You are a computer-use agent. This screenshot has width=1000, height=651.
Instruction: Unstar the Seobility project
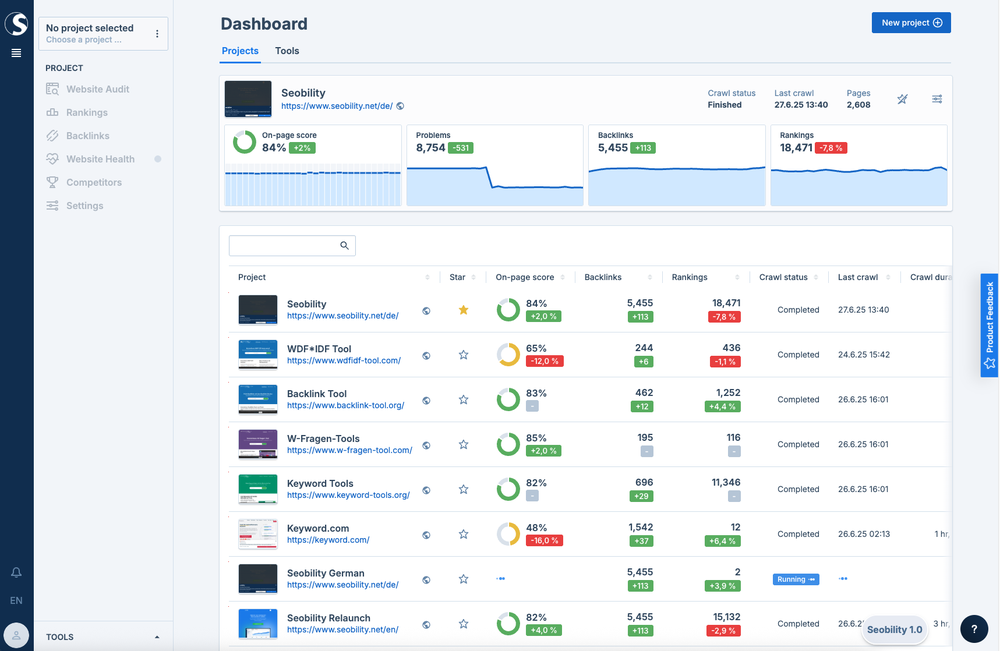[463, 310]
